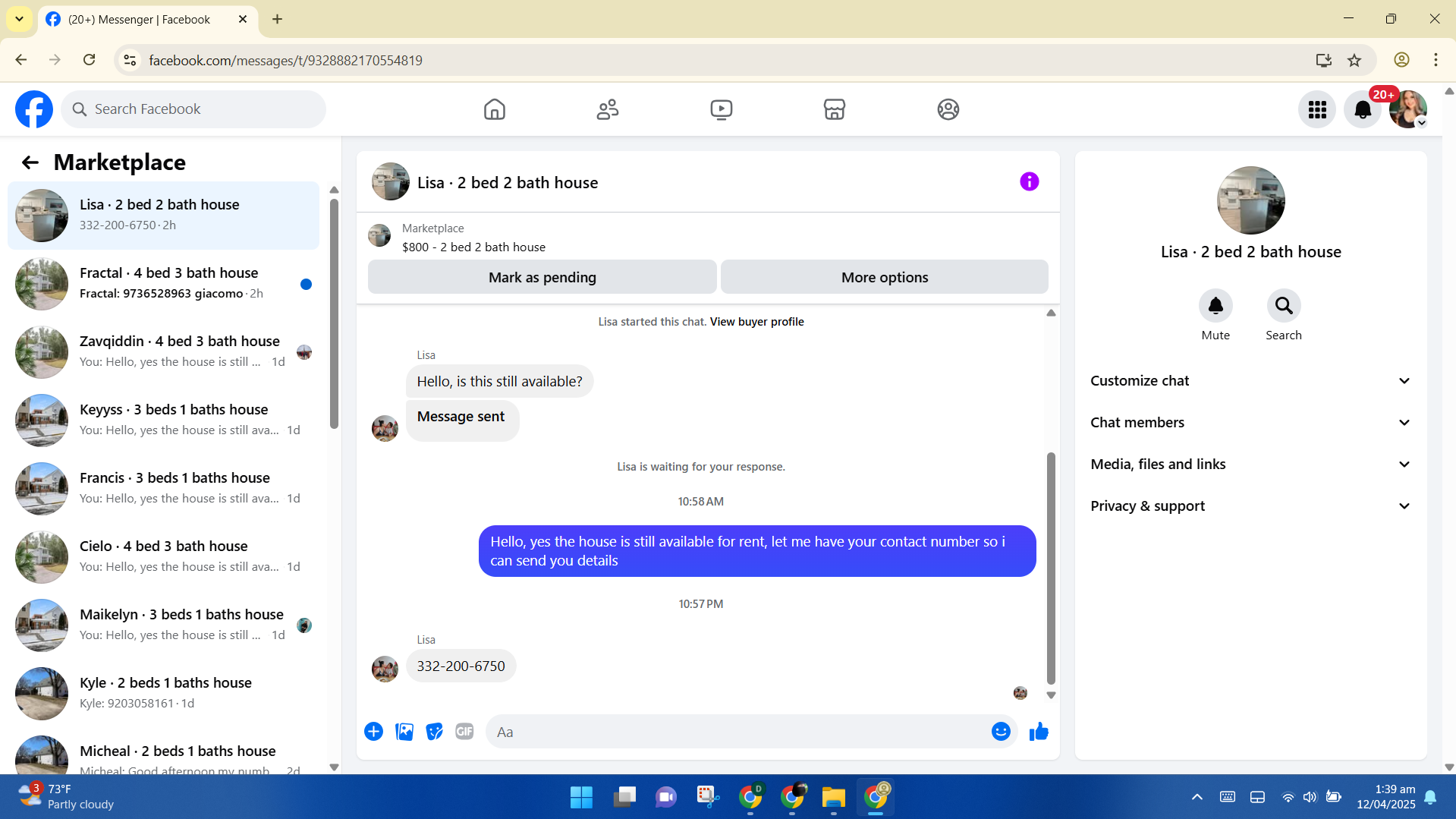The image size is (1456, 819).
Task: Open listing thumbnail in chat header
Action: tap(391, 181)
